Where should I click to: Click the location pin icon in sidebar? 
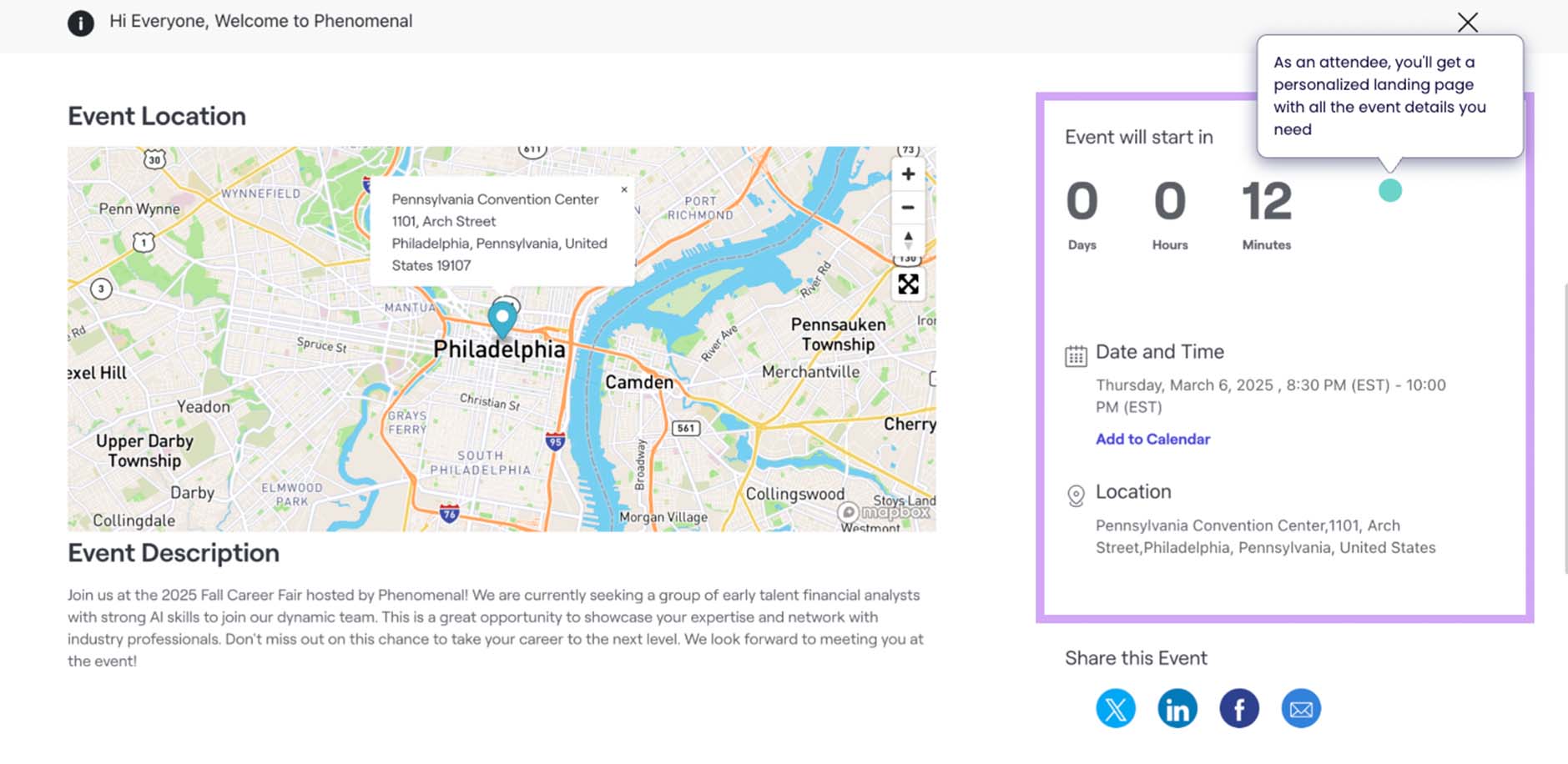click(x=1076, y=496)
